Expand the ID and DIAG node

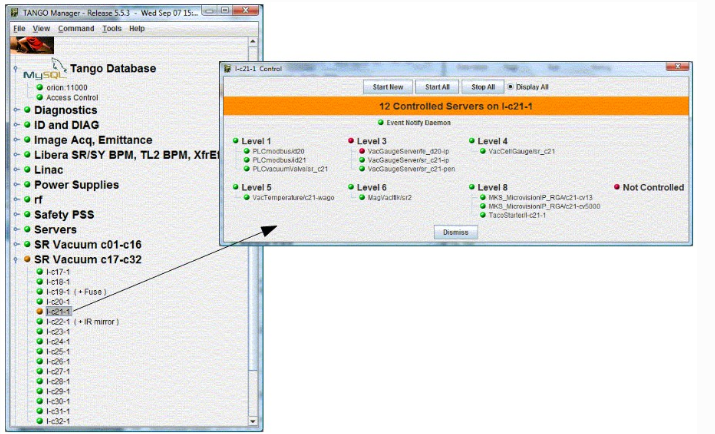[16, 125]
